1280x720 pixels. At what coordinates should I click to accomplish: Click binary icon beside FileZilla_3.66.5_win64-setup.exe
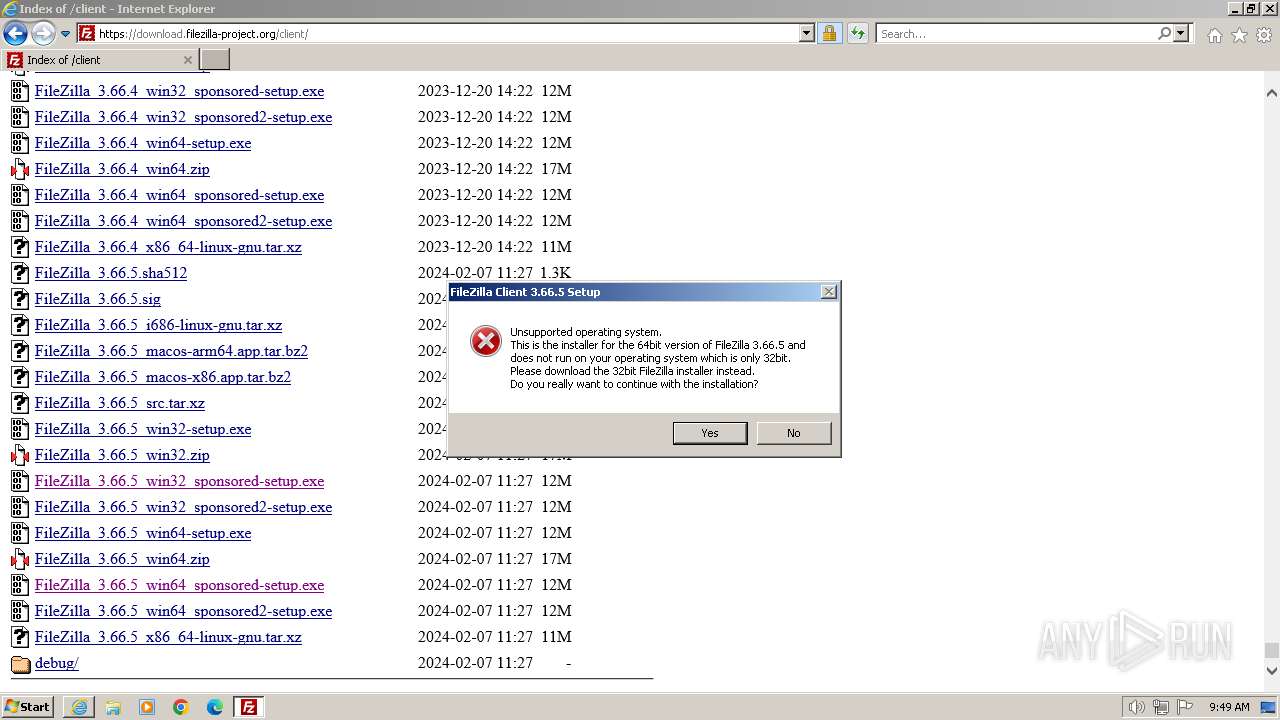(x=20, y=533)
